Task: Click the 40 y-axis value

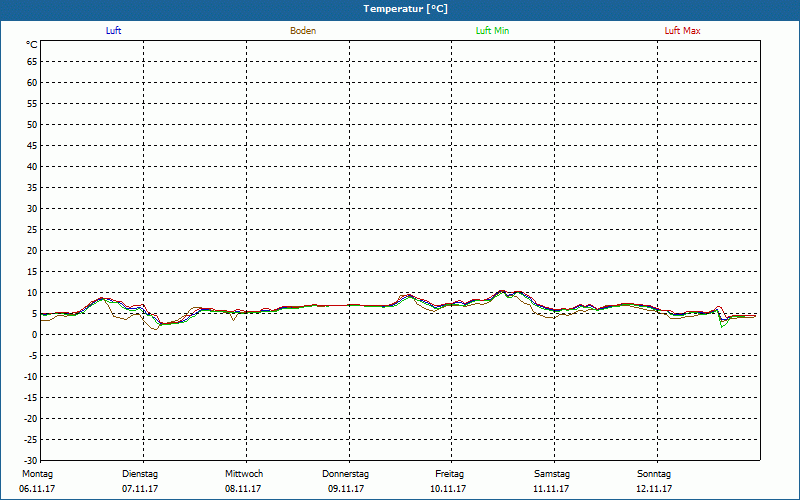Action: [32, 167]
